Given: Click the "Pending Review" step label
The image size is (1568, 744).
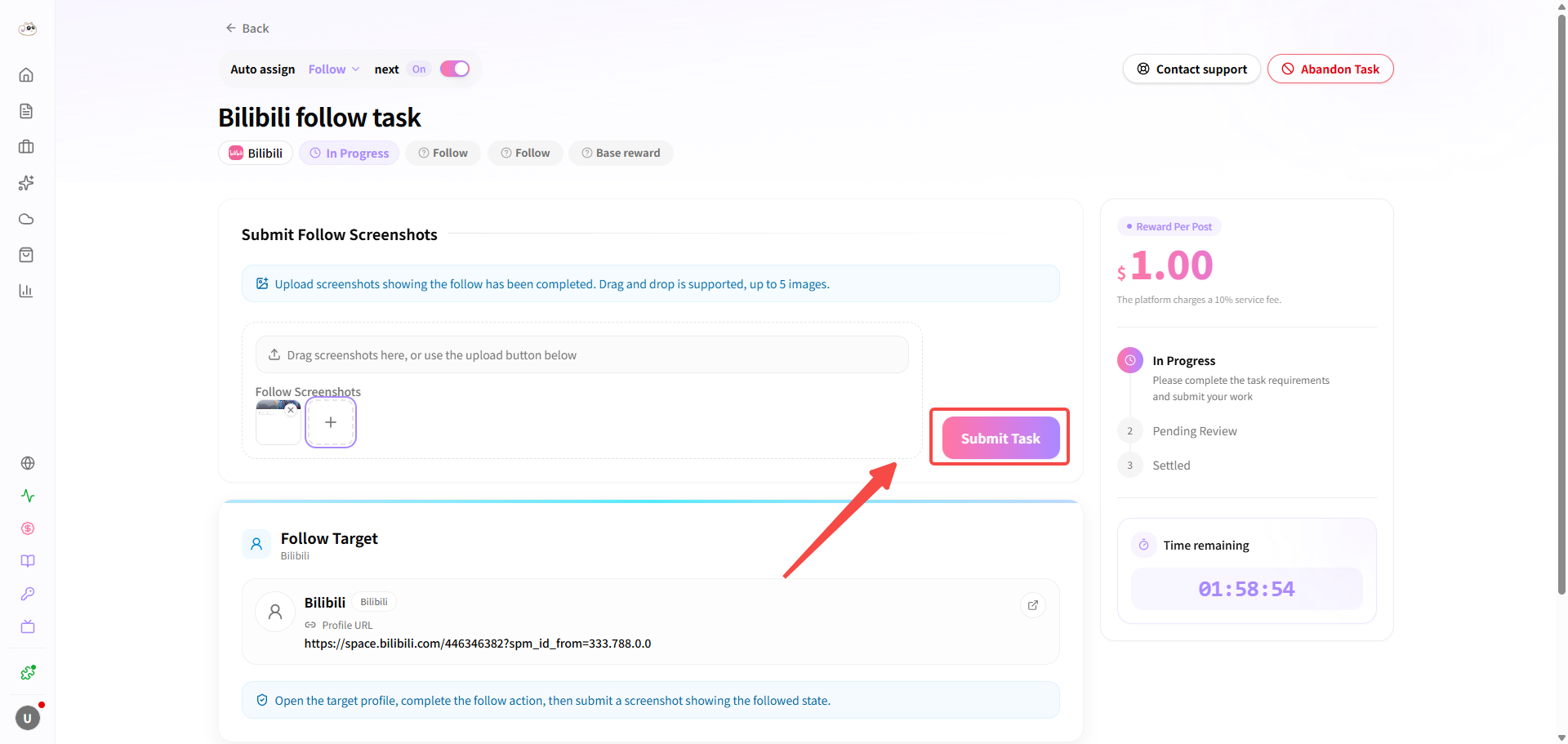Looking at the screenshot, I should 1195,431.
